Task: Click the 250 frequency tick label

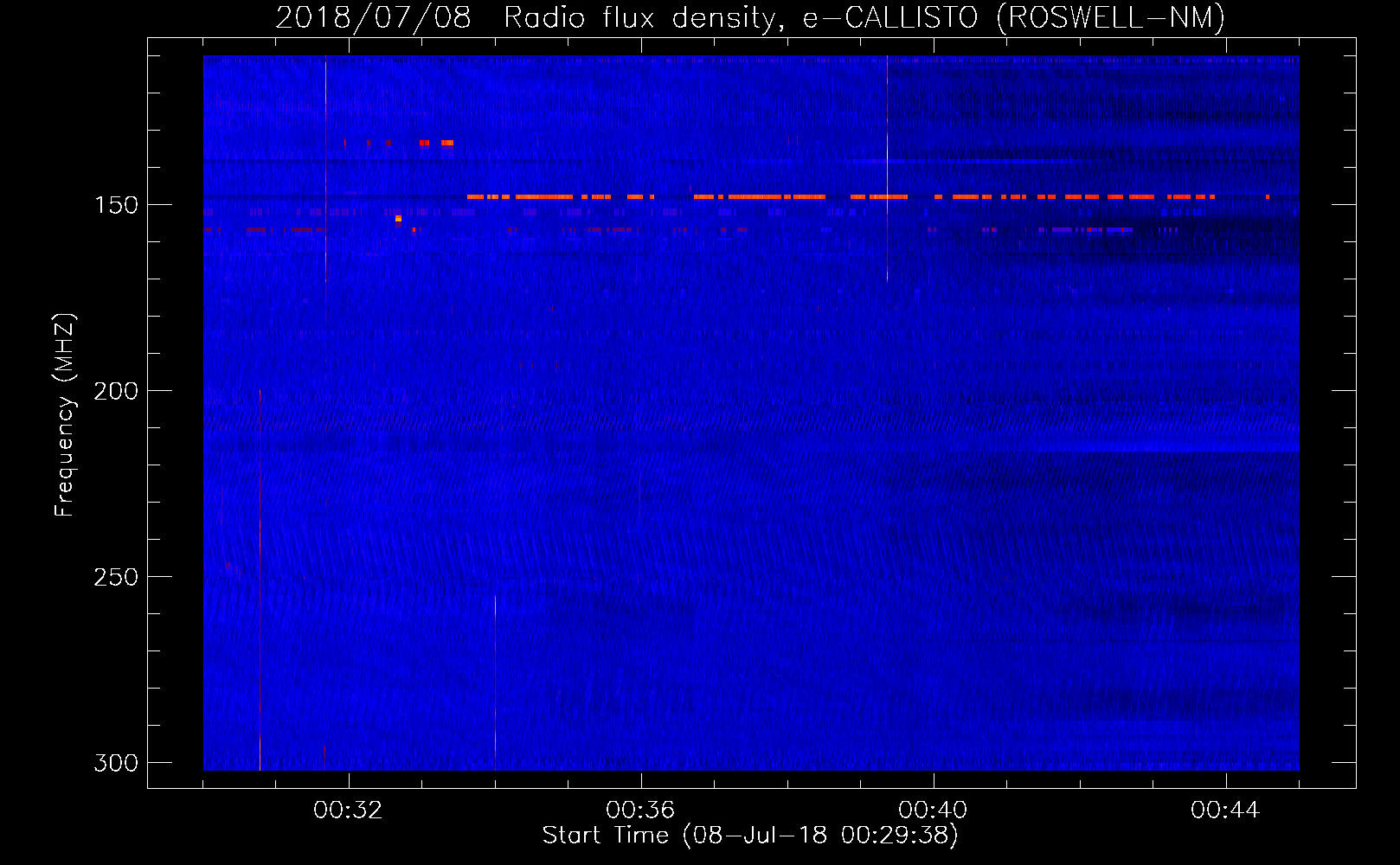Action: point(115,577)
